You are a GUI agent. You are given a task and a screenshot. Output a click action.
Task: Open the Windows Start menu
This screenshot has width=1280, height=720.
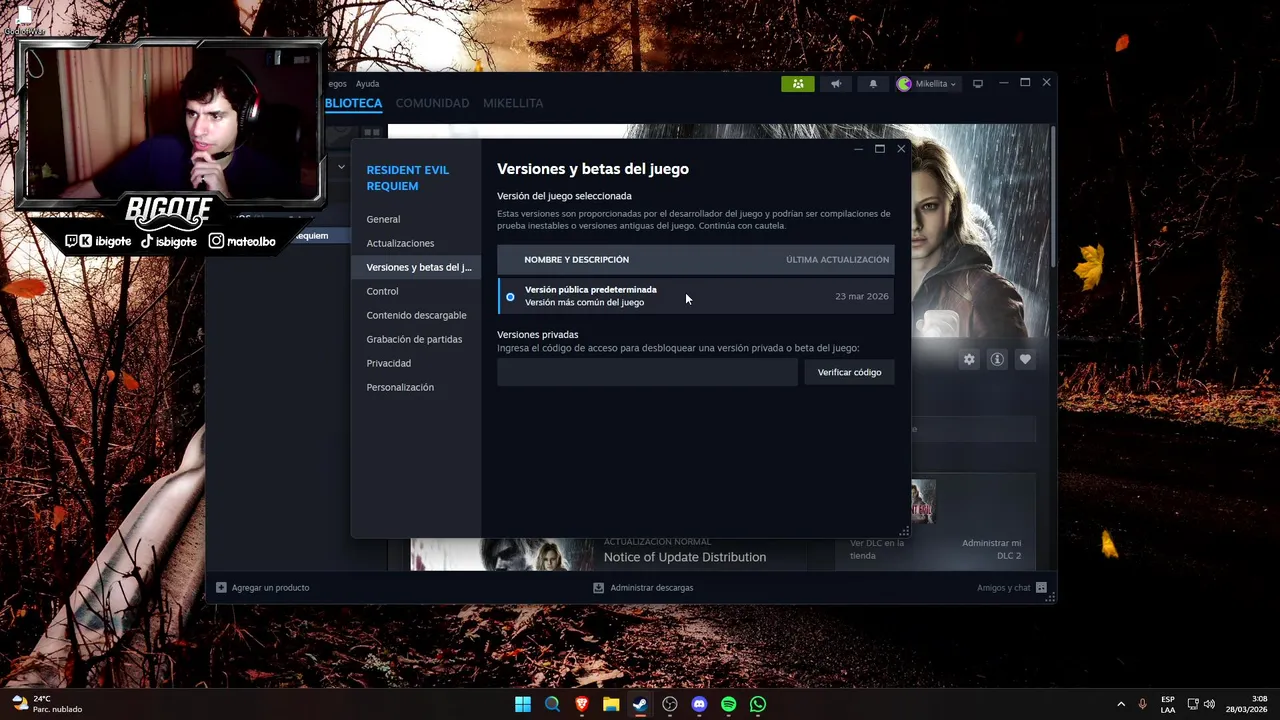(x=523, y=704)
